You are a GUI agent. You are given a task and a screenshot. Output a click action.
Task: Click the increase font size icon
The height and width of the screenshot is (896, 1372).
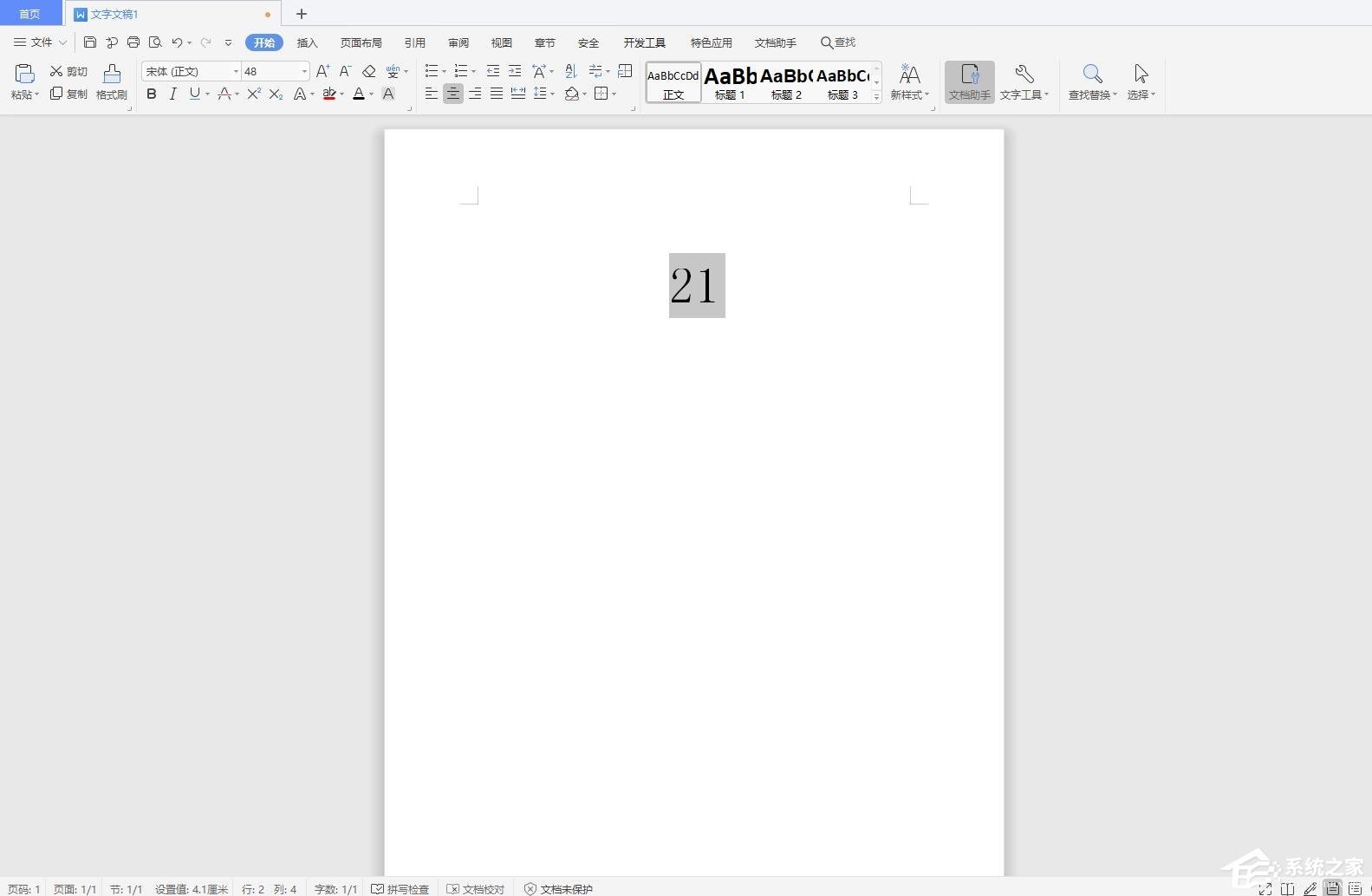322,71
